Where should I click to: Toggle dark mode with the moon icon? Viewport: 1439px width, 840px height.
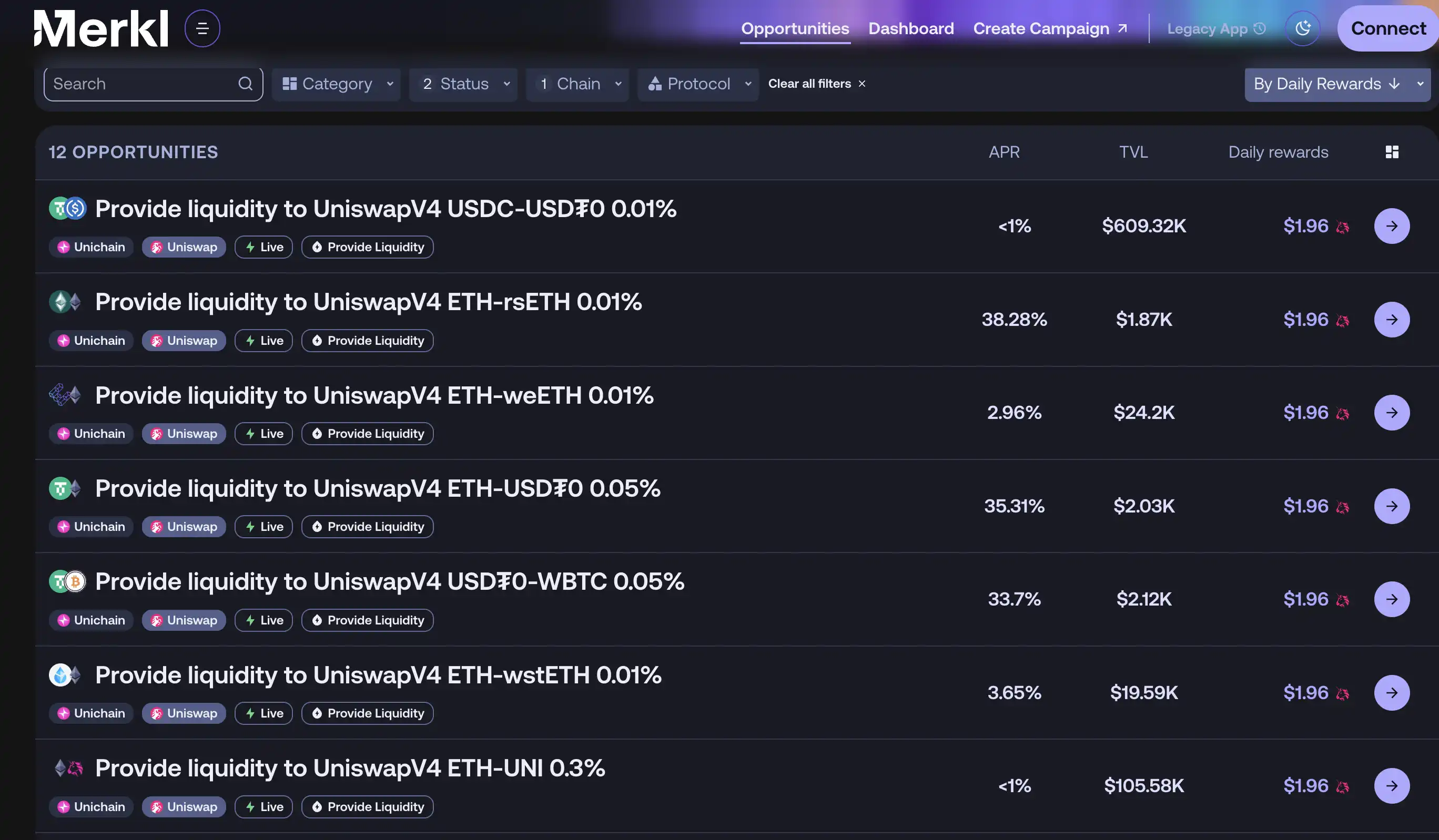coord(1302,28)
